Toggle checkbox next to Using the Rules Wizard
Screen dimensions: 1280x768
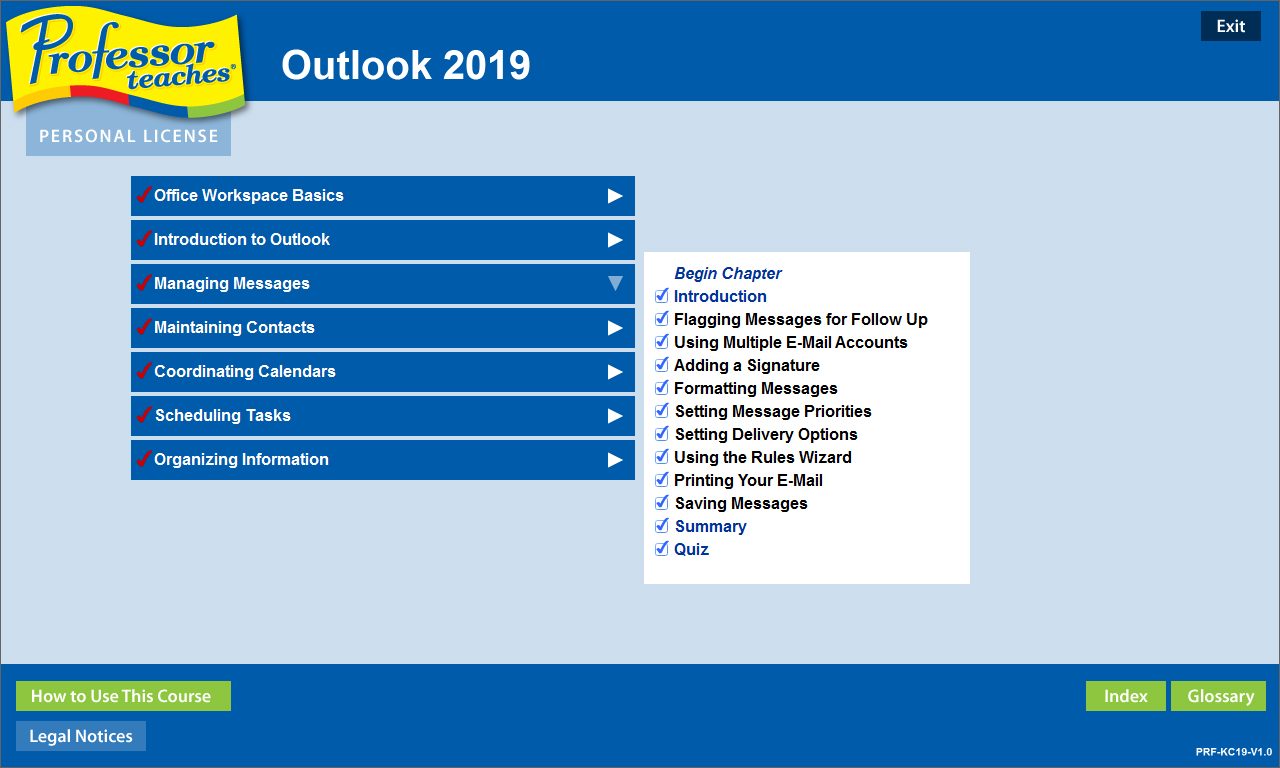661,457
